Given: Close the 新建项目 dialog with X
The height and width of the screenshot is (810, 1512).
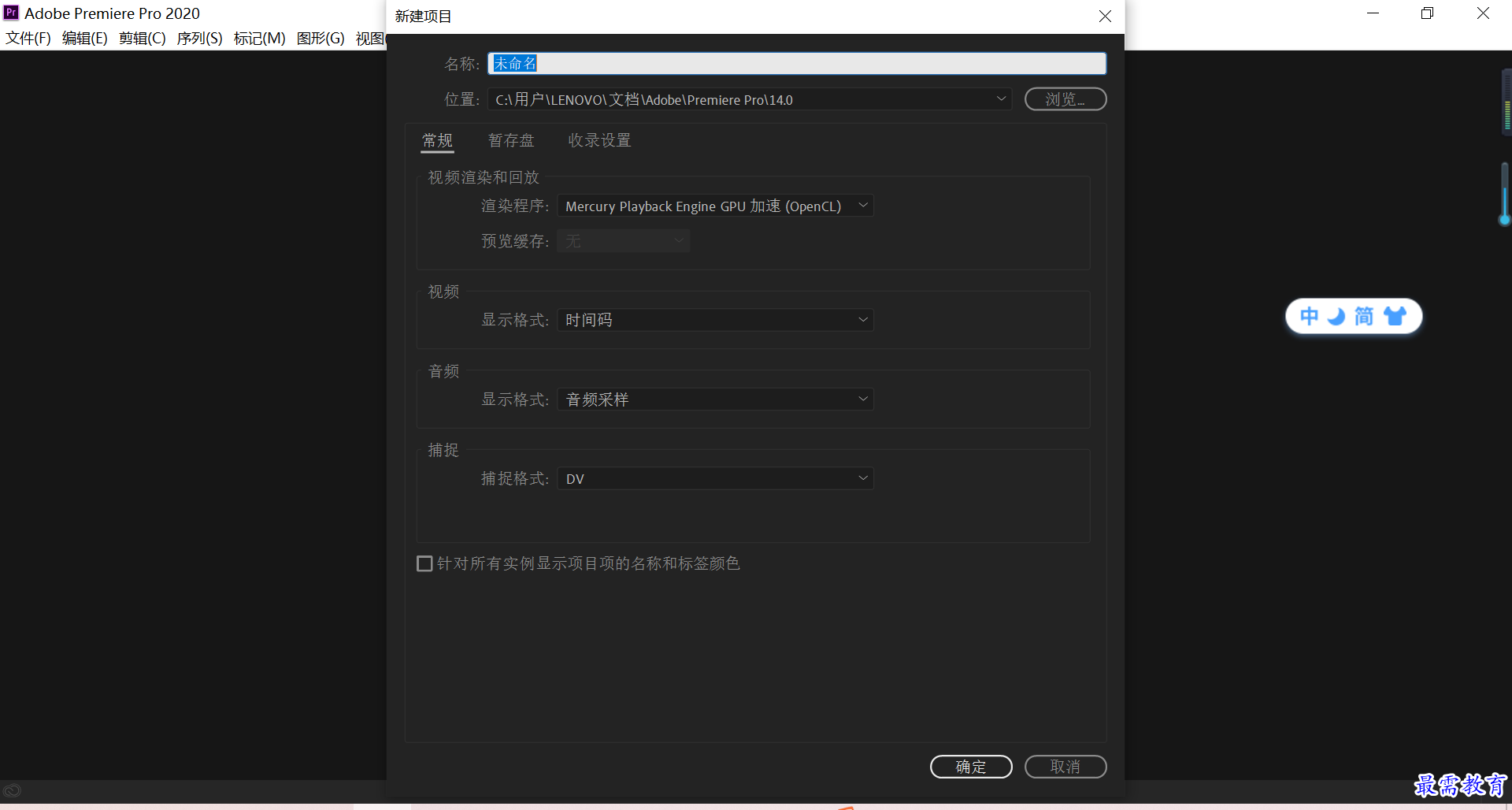Looking at the screenshot, I should 1105,16.
